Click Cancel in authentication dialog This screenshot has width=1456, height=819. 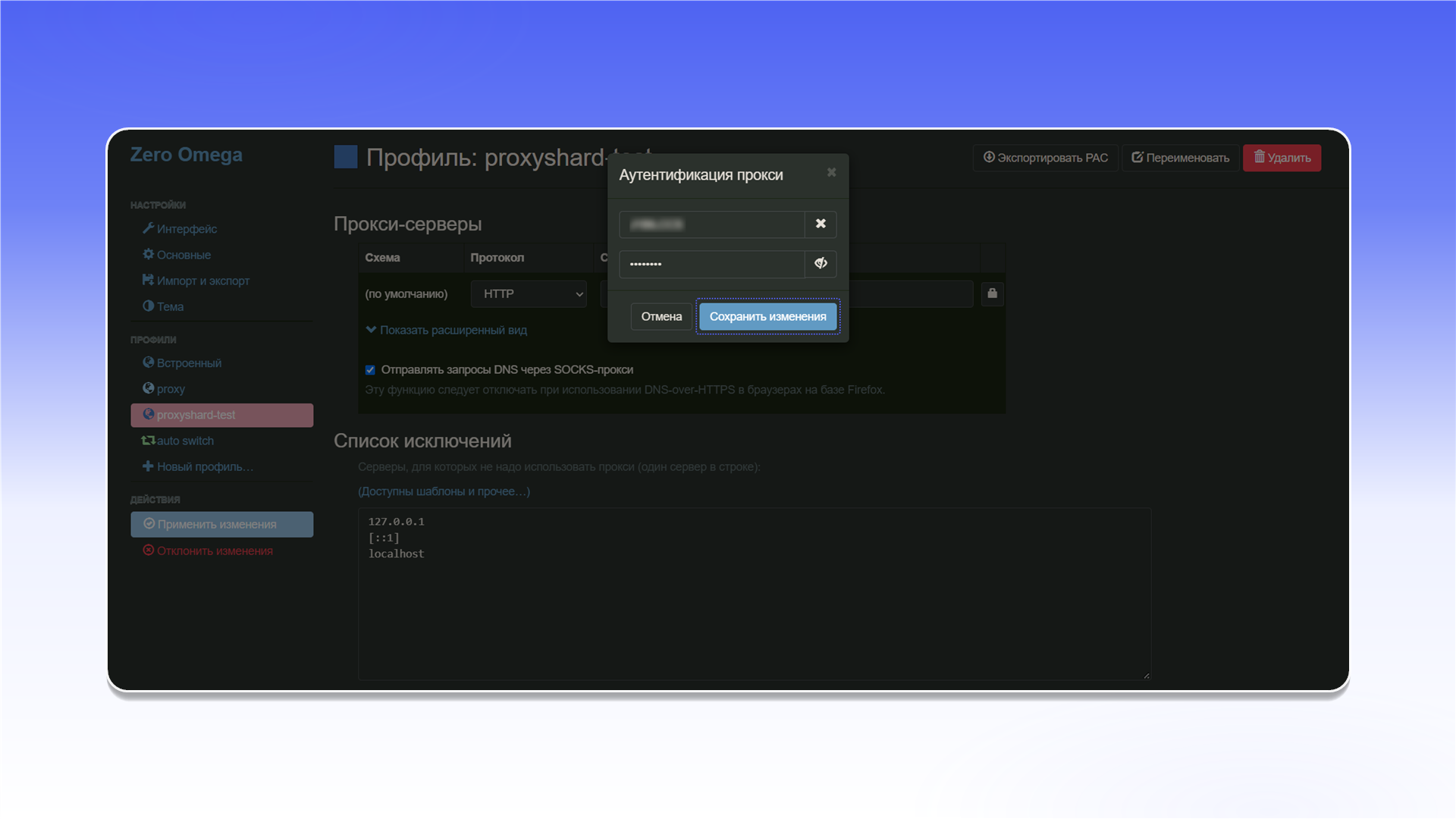[x=661, y=316]
